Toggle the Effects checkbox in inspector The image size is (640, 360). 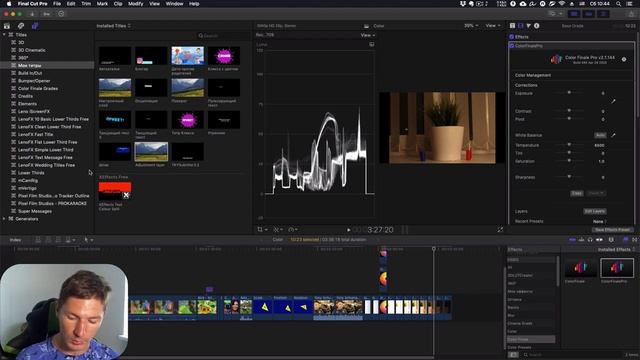tap(511, 37)
